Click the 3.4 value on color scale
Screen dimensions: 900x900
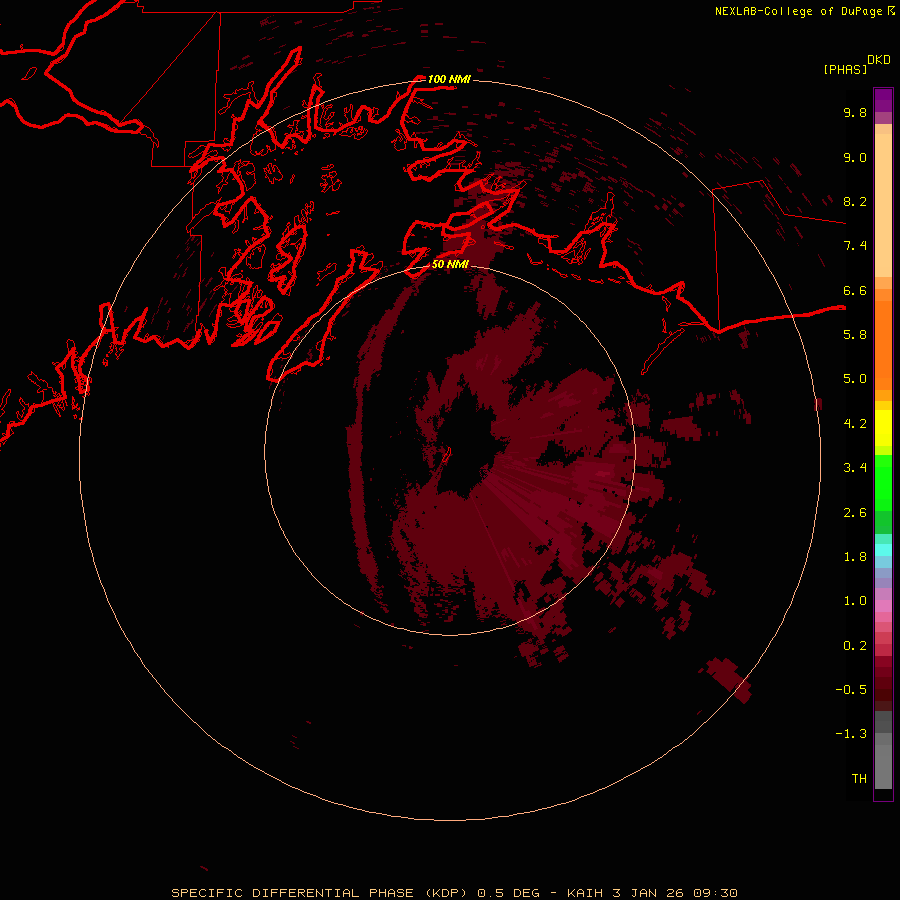pyautogui.click(x=855, y=468)
